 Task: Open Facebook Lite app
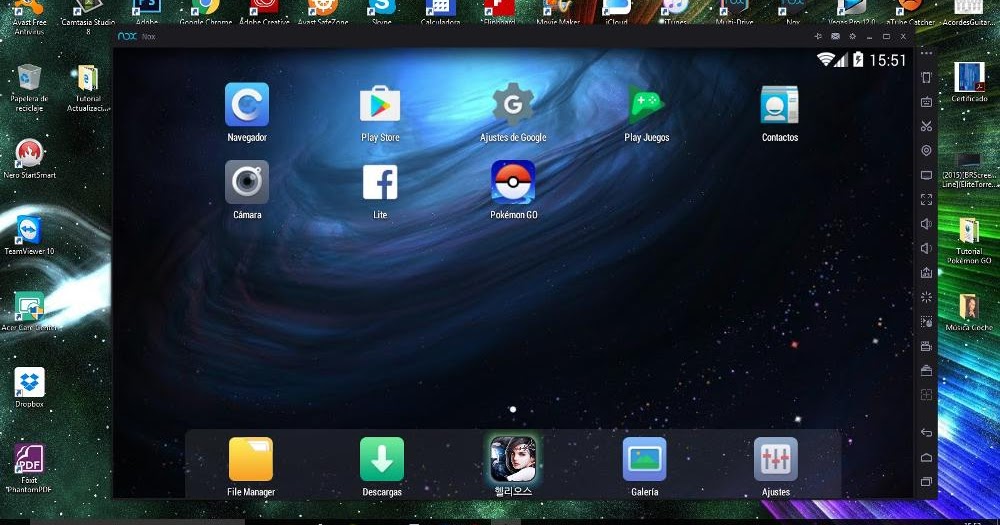click(x=380, y=182)
